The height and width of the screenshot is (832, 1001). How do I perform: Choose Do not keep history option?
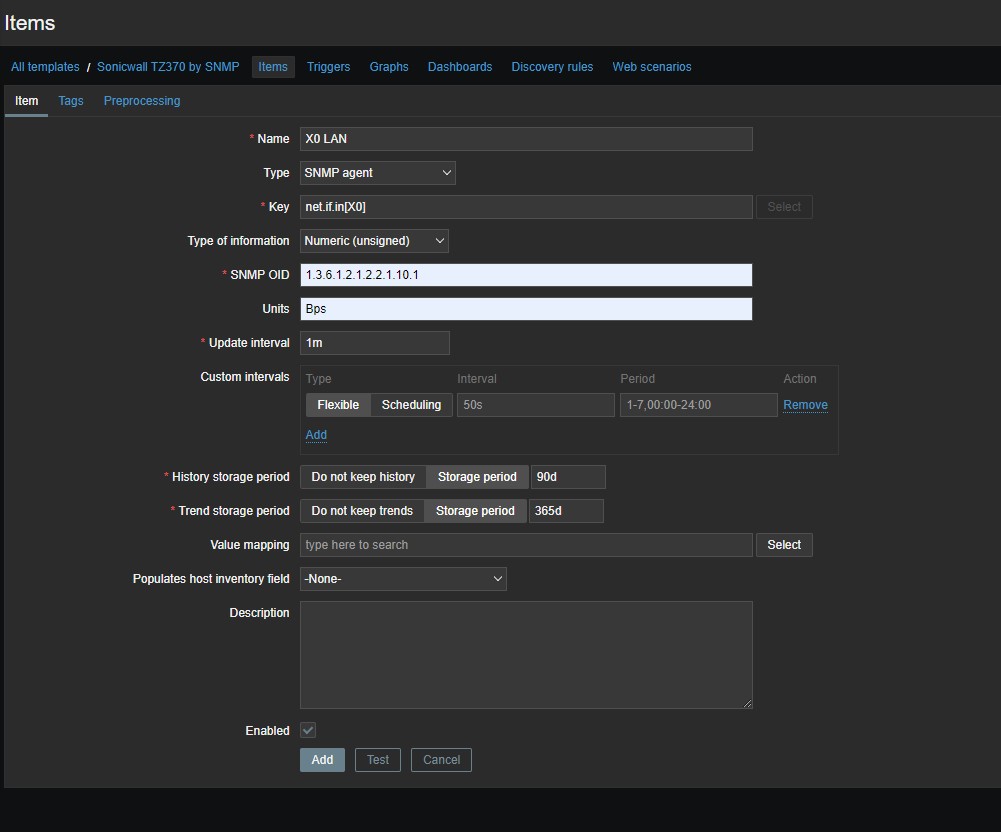point(363,477)
